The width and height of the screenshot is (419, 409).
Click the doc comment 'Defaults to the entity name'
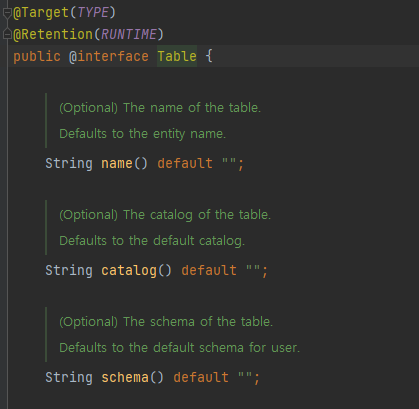pos(142,134)
